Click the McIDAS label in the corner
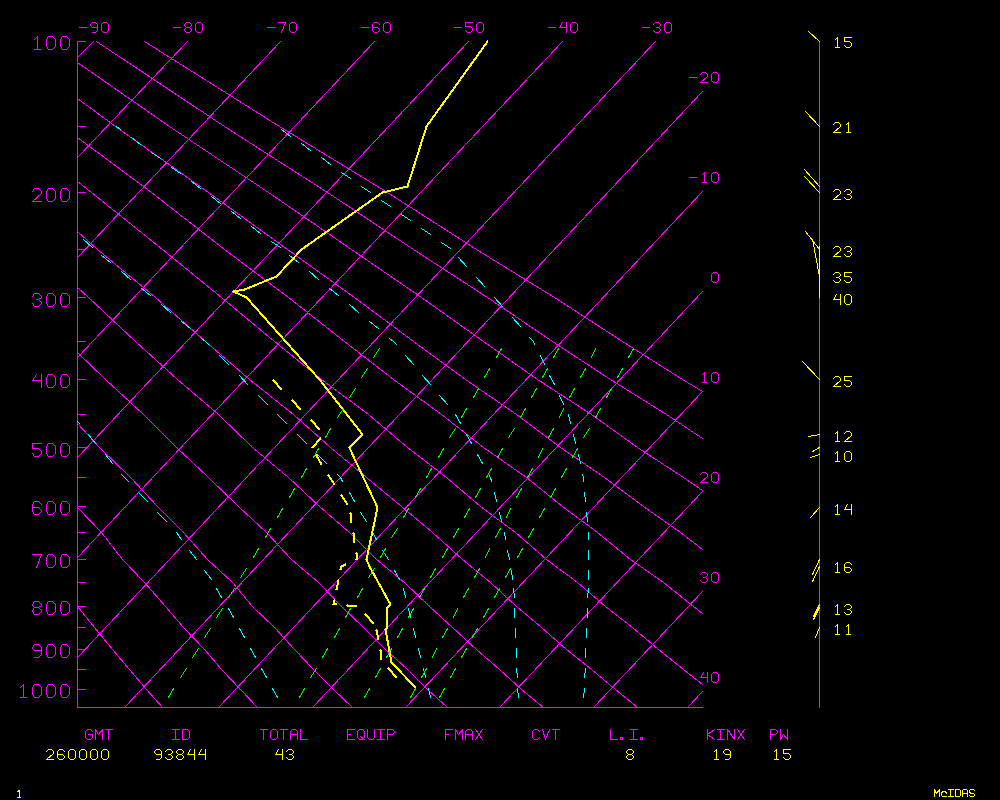 tap(954, 793)
